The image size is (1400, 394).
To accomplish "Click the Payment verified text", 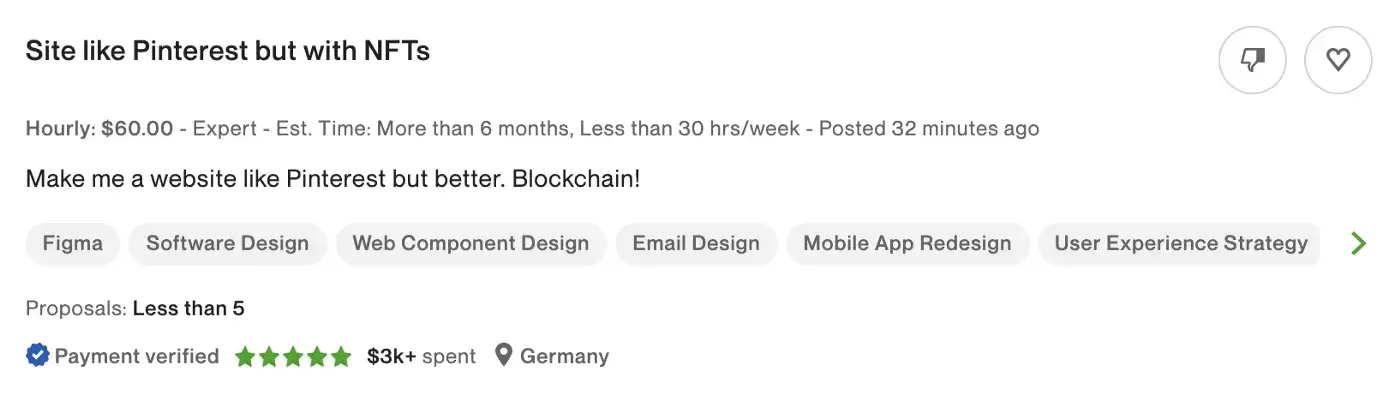I will (x=137, y=356).
